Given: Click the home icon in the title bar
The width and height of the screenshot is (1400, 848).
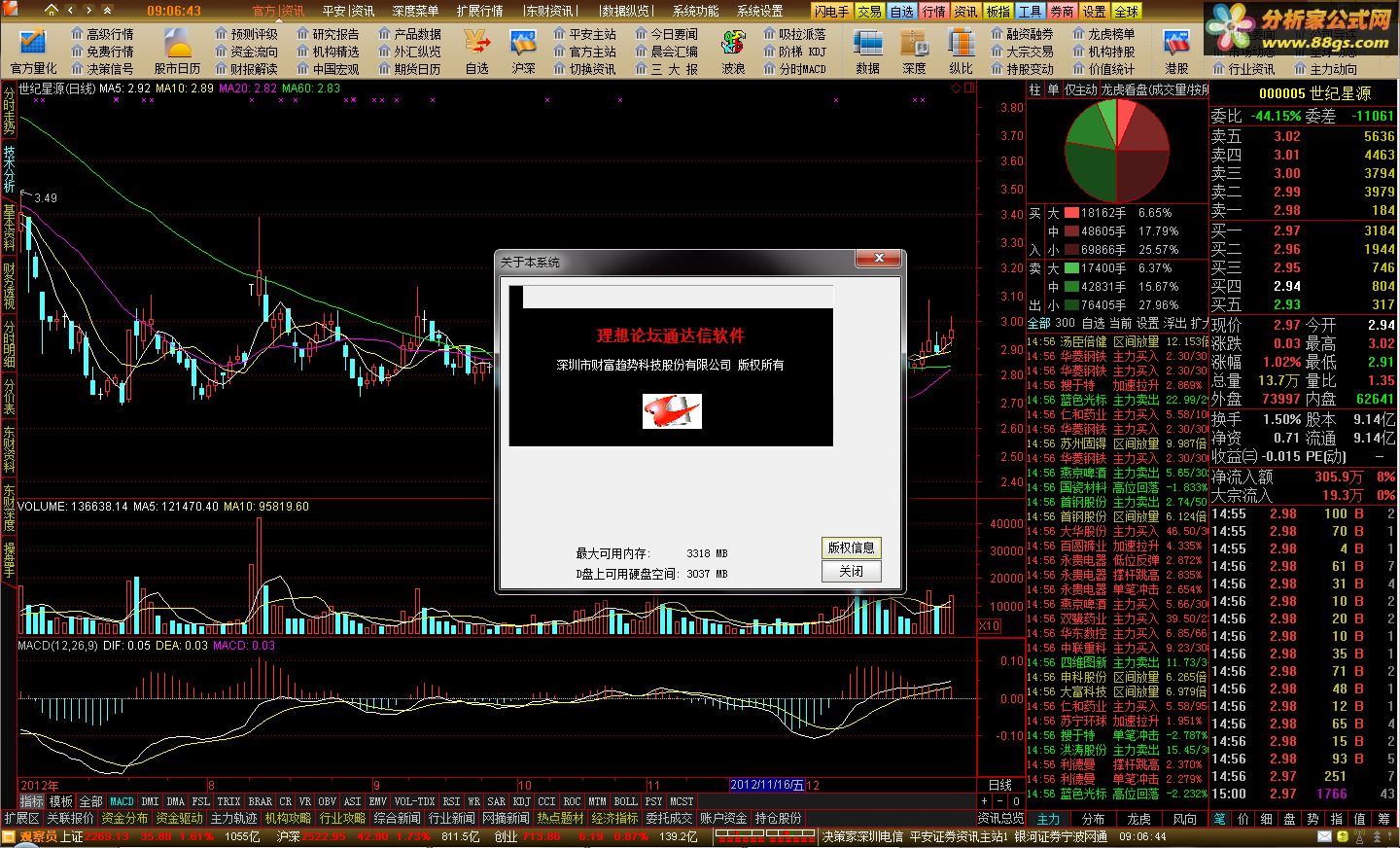Looking at the screenshot, I should coord(52,10).
